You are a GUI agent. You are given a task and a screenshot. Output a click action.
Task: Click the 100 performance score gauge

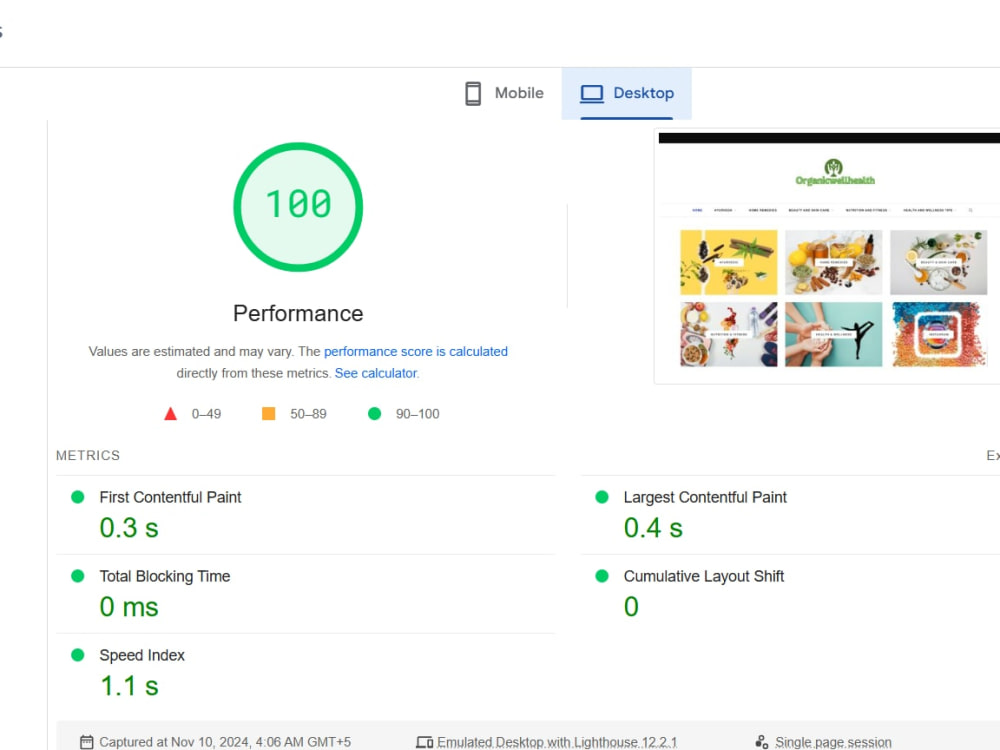point(298,207)
